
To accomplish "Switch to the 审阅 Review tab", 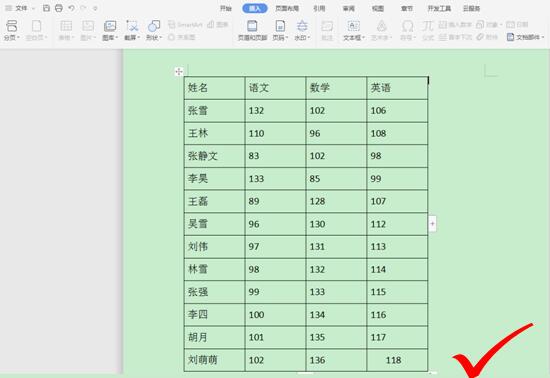I will (x=348, y=8).
